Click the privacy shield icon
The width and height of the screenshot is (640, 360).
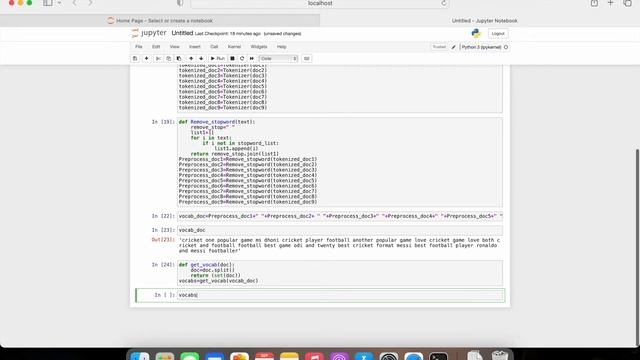(180, 3)
